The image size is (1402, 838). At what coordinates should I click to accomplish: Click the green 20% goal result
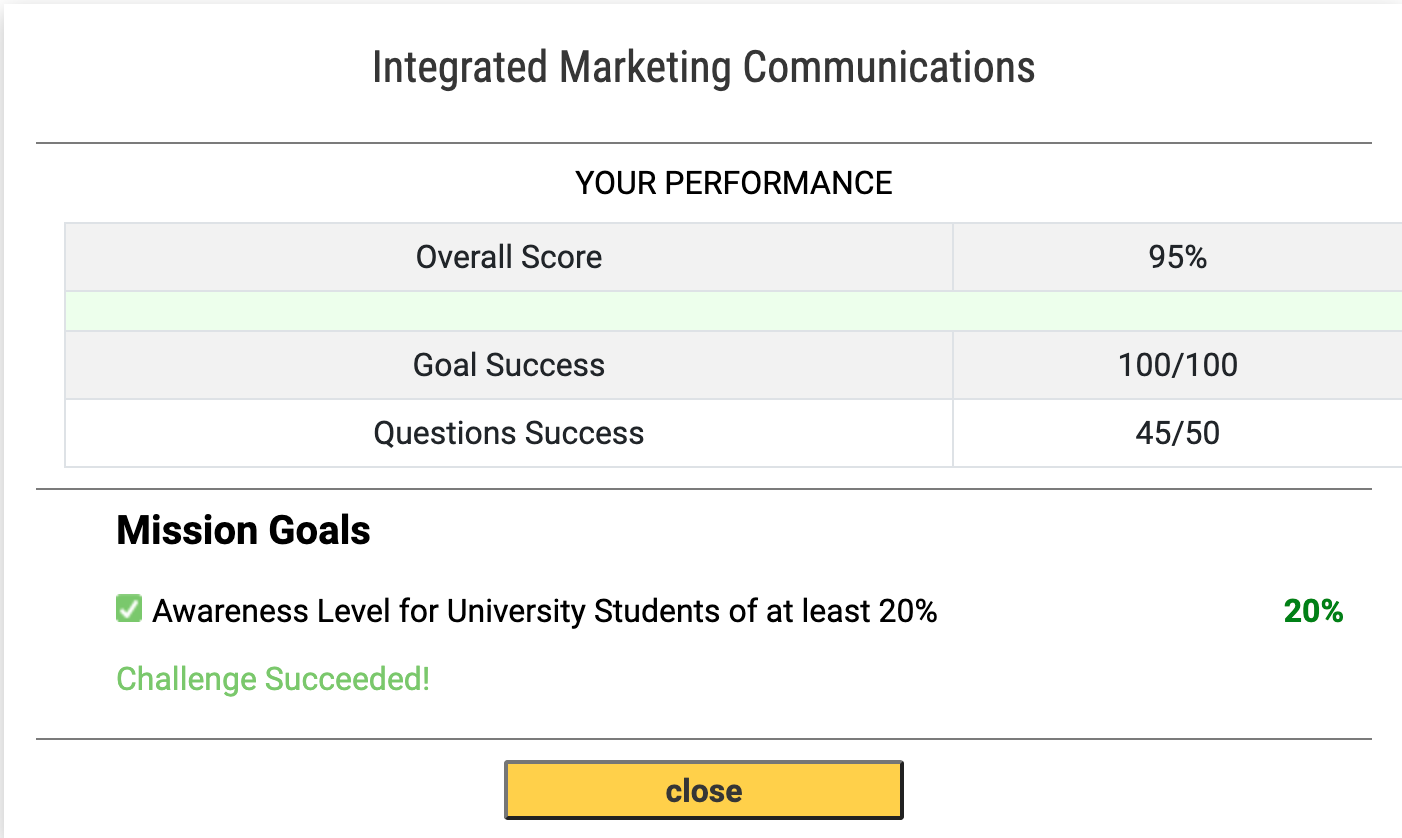point(1313,611)
